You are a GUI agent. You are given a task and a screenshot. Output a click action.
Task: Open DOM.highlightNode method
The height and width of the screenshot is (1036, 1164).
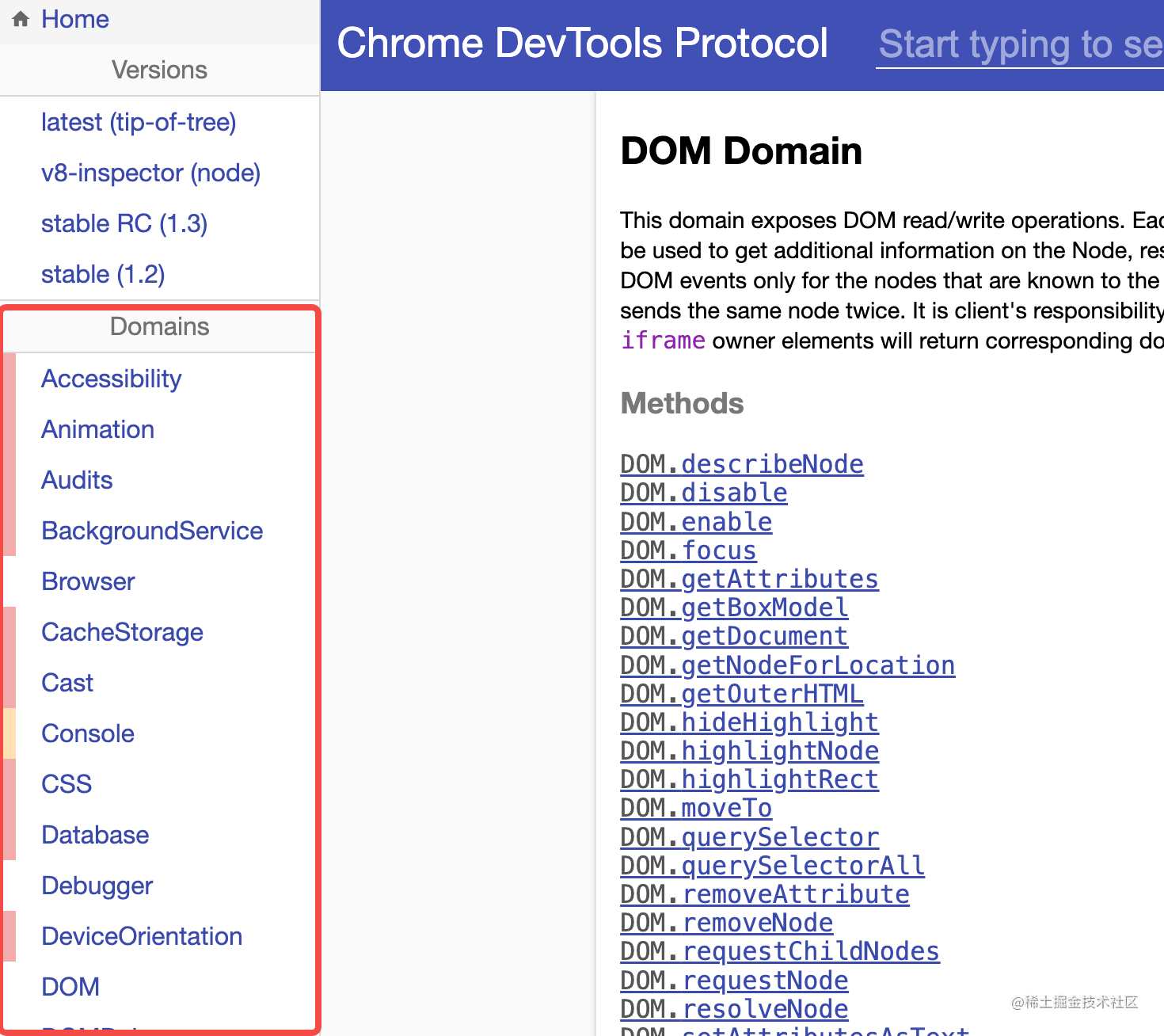[749, 751]
